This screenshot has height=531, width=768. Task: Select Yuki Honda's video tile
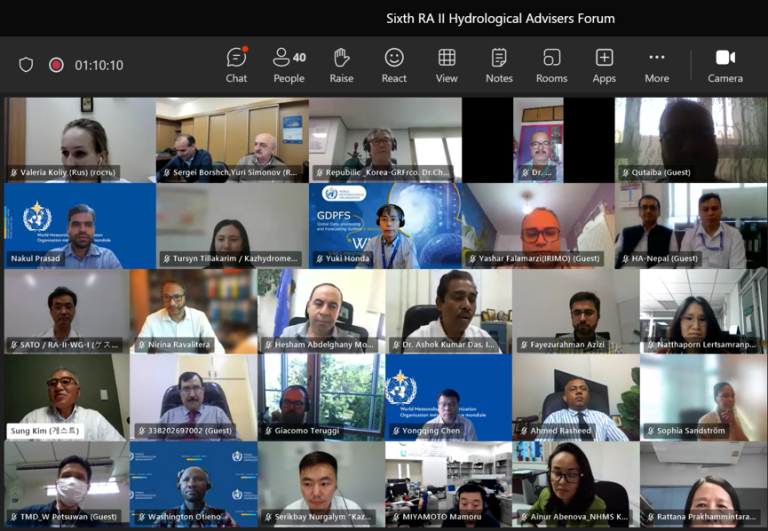coord(385,226)
